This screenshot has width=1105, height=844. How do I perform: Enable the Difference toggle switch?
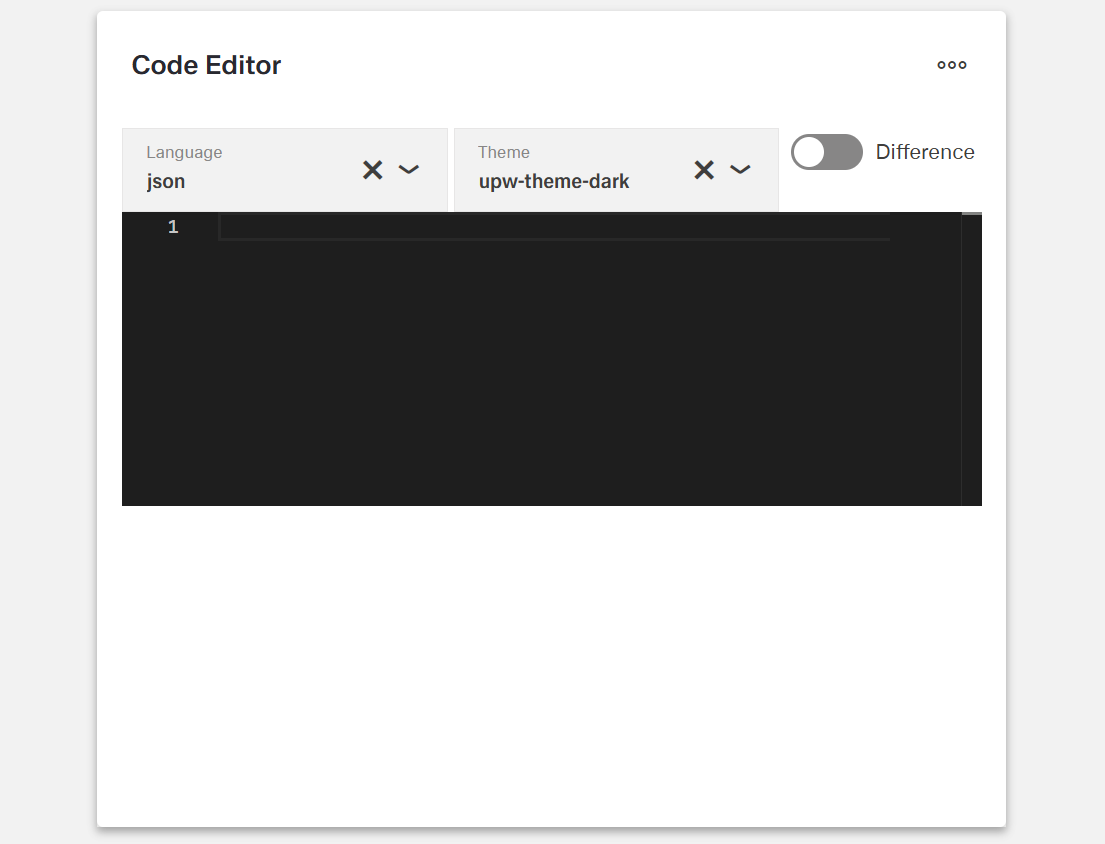coord(827,152)
